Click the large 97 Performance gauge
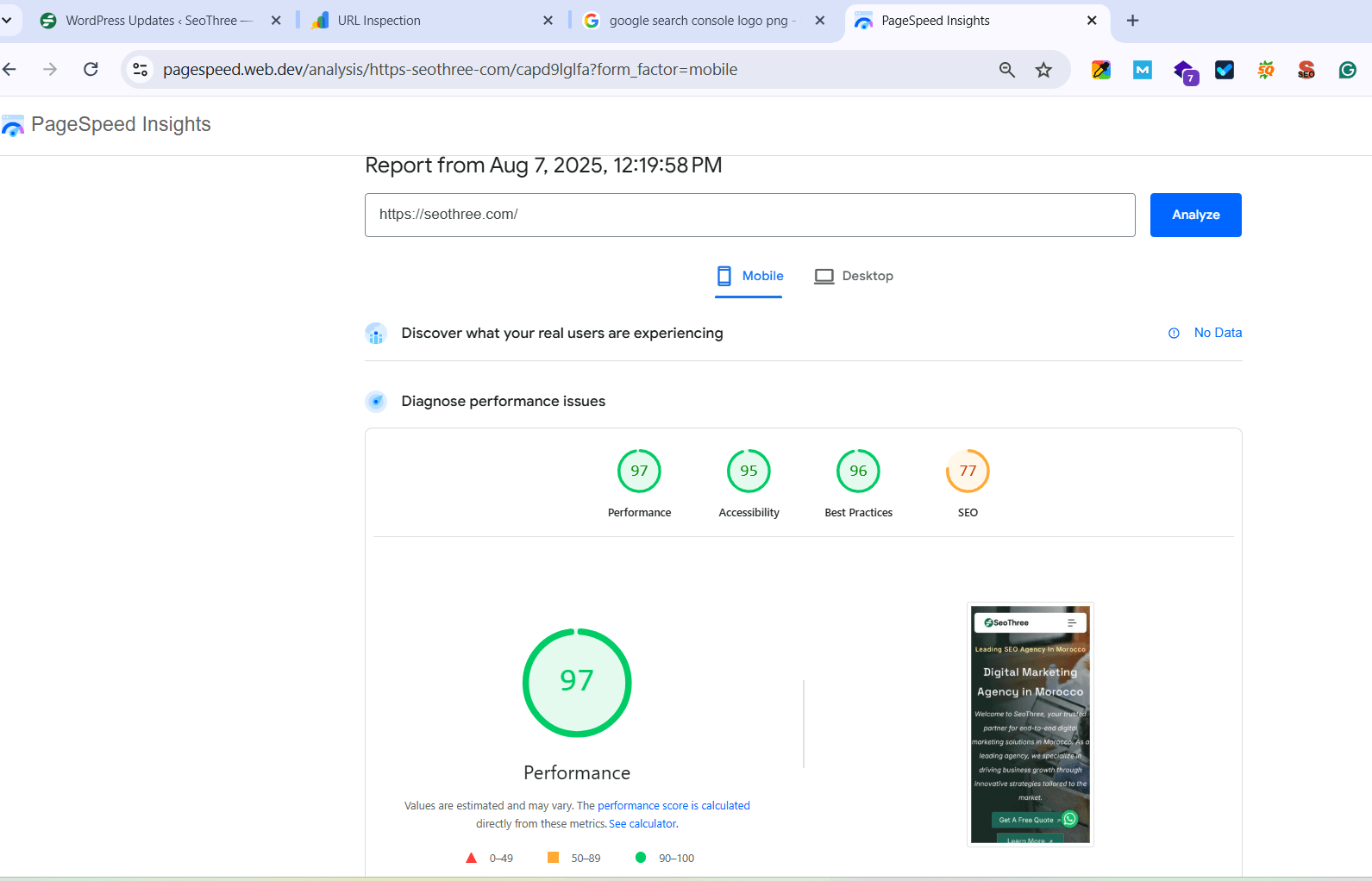The height and width of the screenshot is (881, 1372). coord(577,683)
